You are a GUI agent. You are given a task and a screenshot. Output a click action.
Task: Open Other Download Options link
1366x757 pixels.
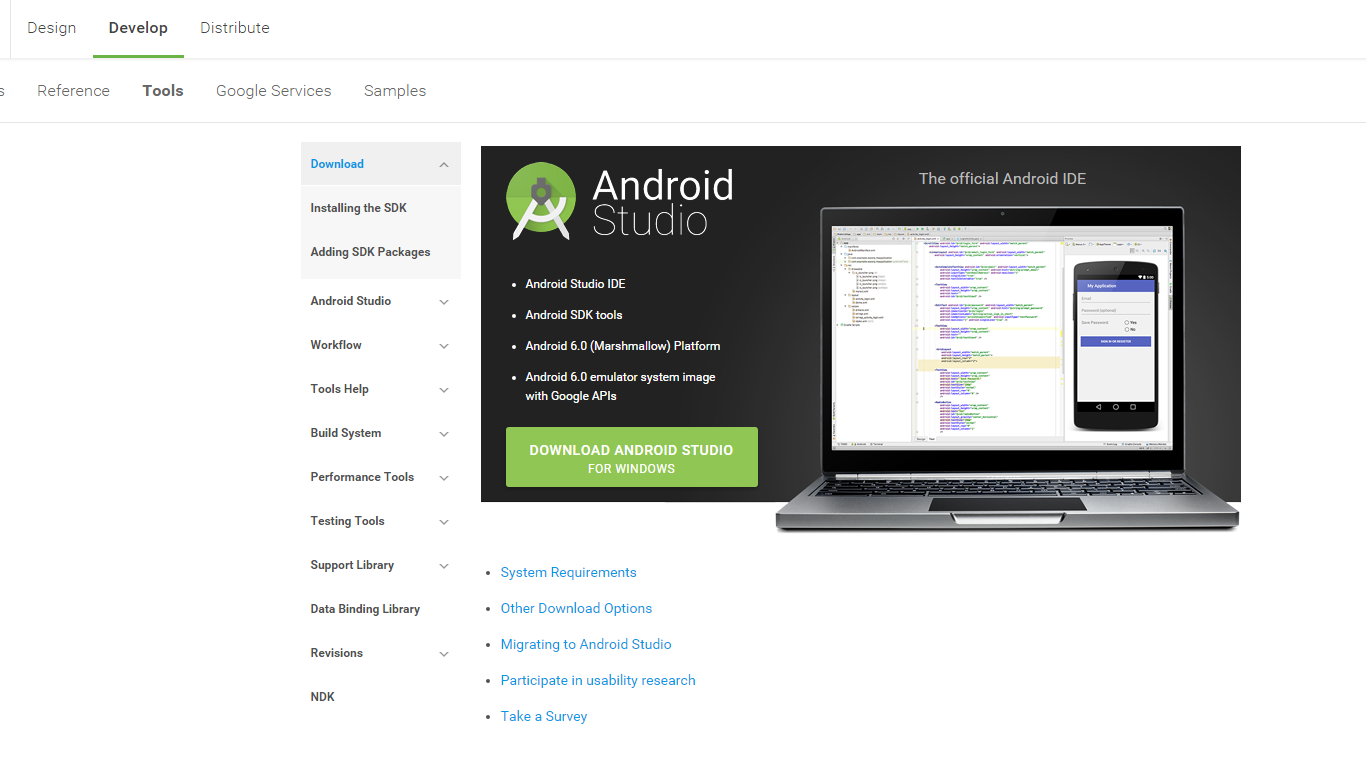(x=576, y=609)
